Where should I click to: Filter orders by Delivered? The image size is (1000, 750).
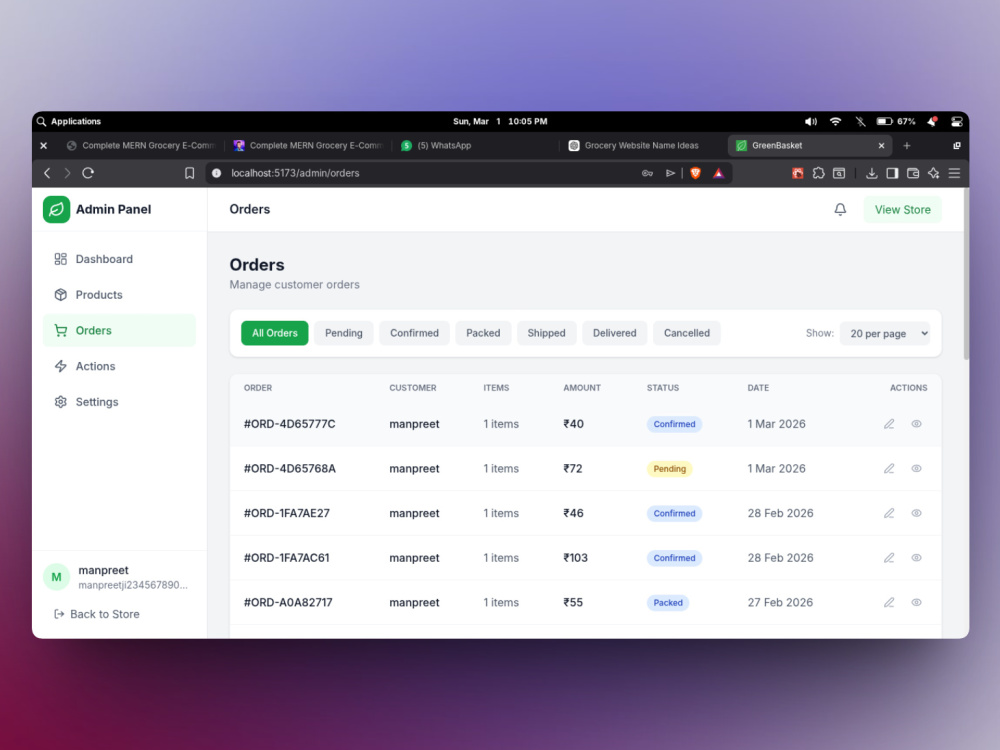[x=614, y=333]
